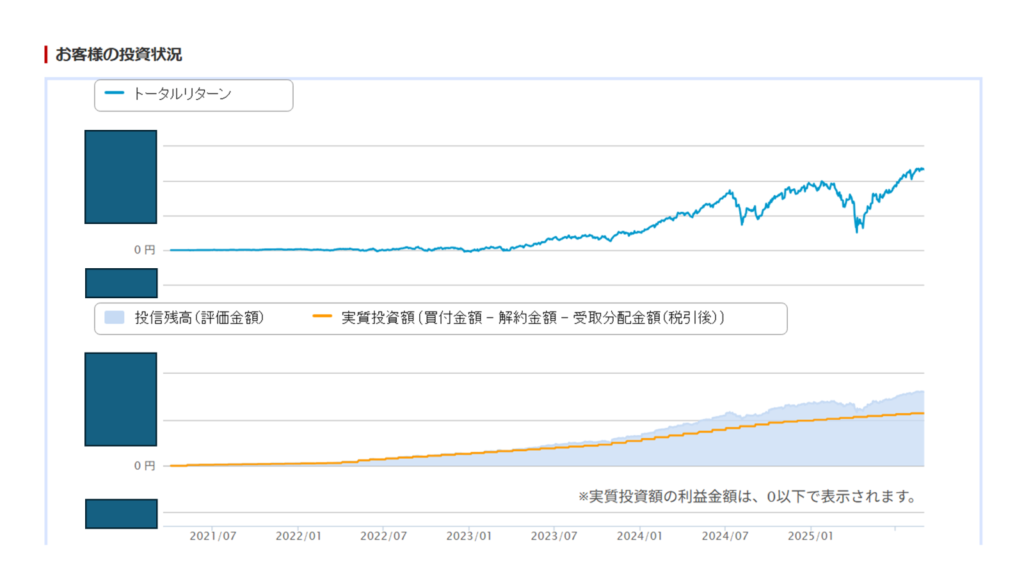Viewport: 1024px width, 576px height.
Task: Click the 2023/07 x-axis label
Action: coord(555,537)
